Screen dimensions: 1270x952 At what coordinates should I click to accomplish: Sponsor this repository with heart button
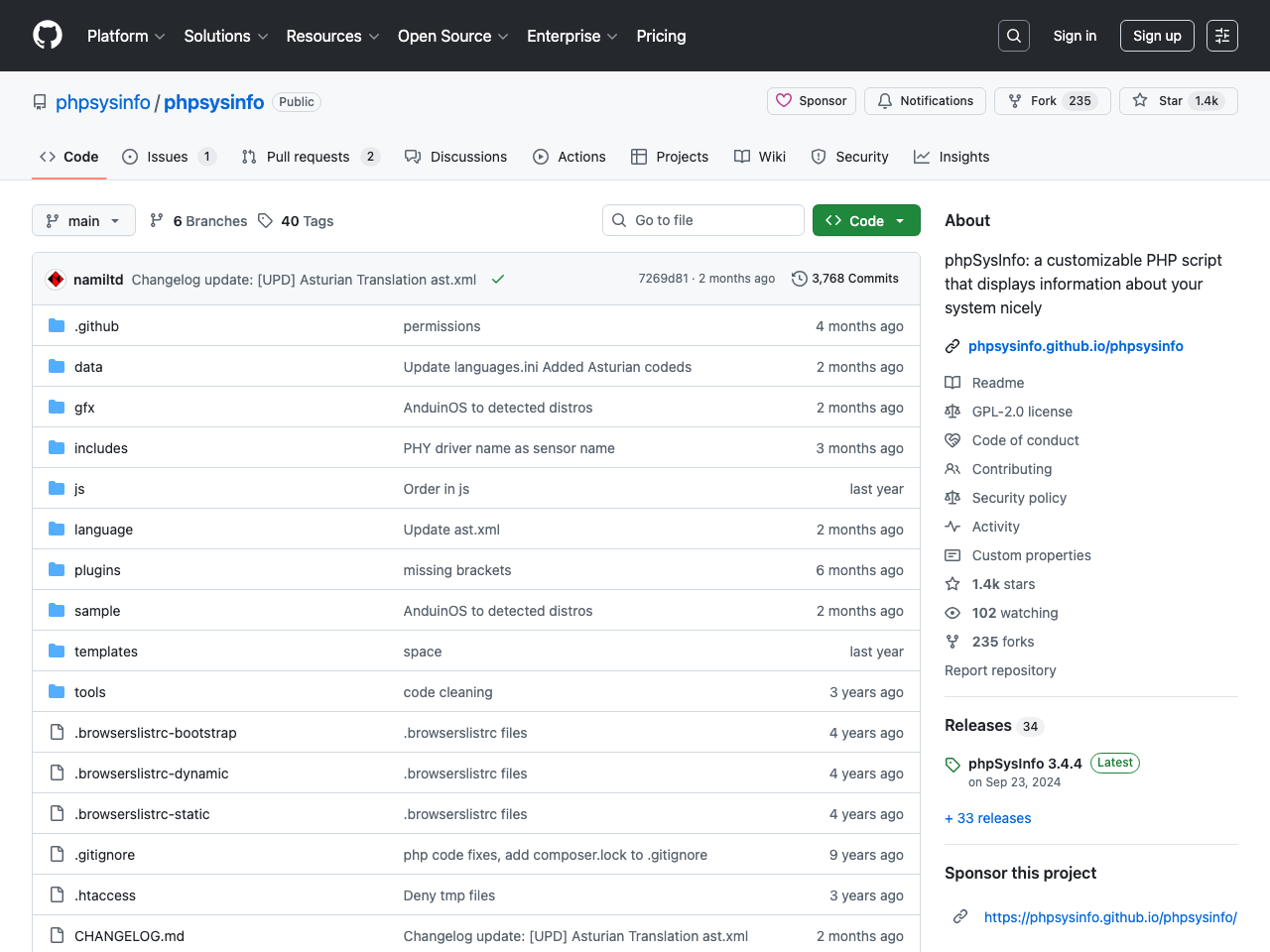point(812,101)
